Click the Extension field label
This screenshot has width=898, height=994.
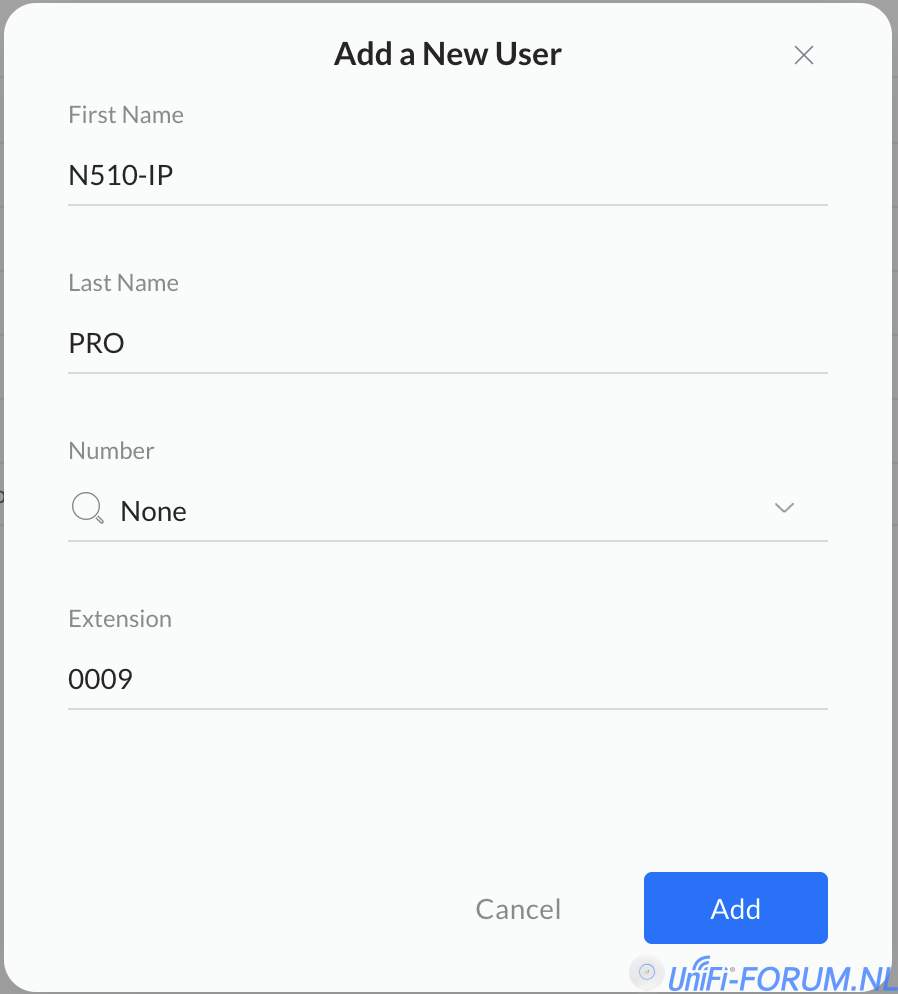(120, 619)
